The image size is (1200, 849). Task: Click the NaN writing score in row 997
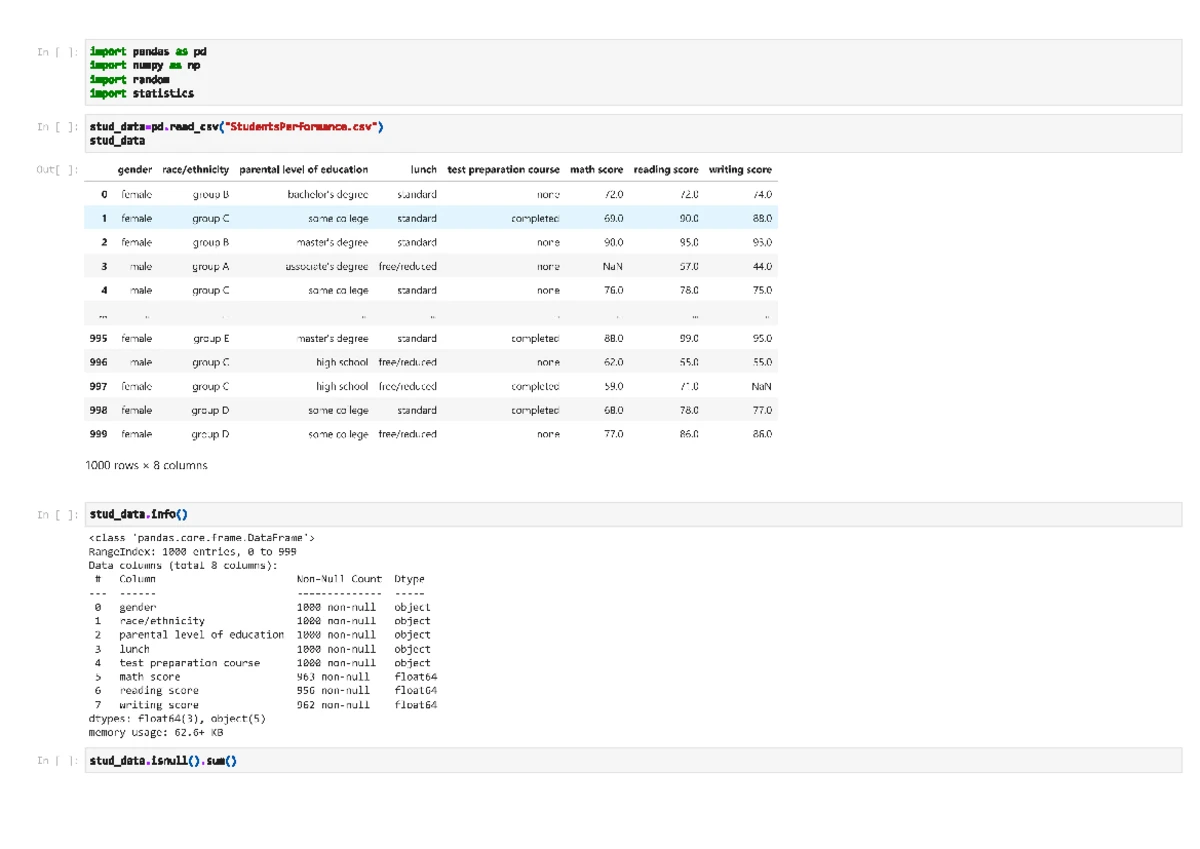[762, 386]
